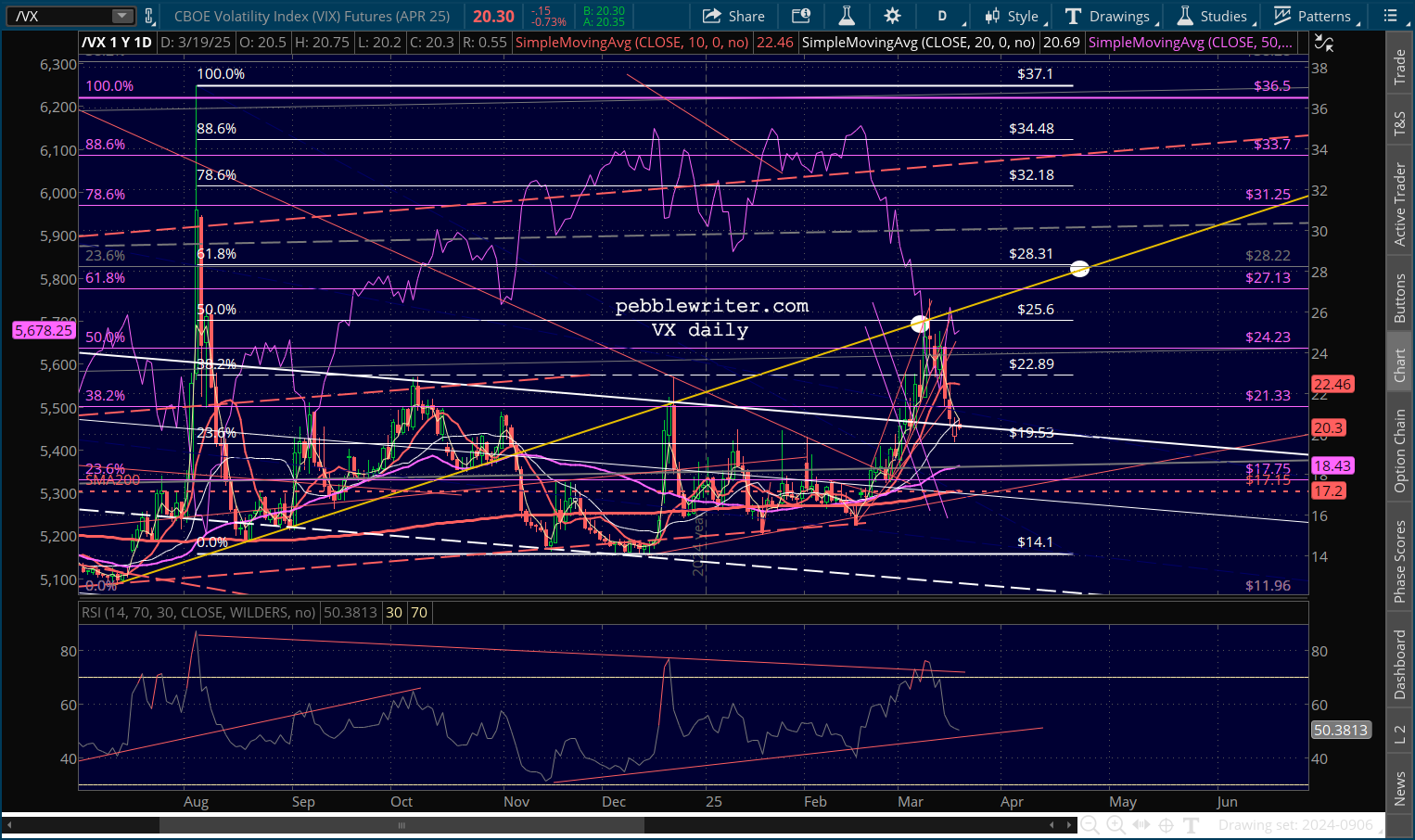
Task: Click the zoom in magnifier icon
Action: point(1115,824)
